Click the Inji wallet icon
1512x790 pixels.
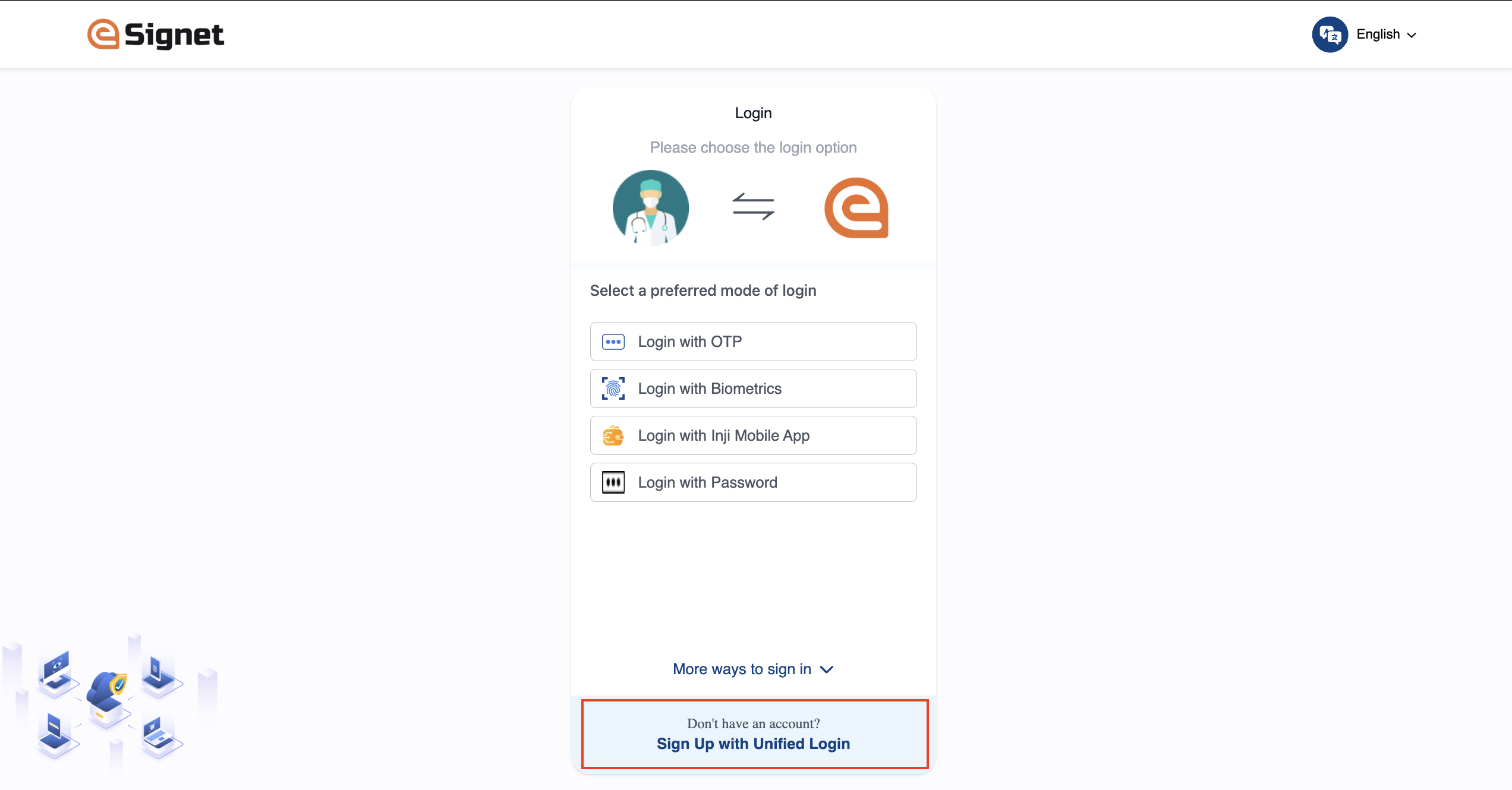tap(613, 435)
